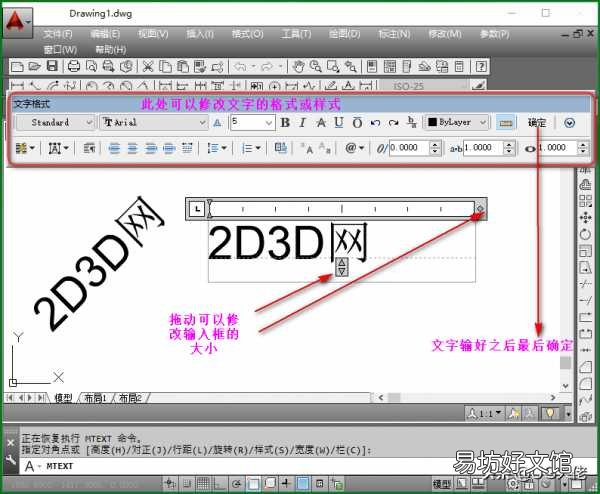This screenshot has width=600, height=494.
Task: Click the Cut scissors icon
Action: (x=148, y=67)
